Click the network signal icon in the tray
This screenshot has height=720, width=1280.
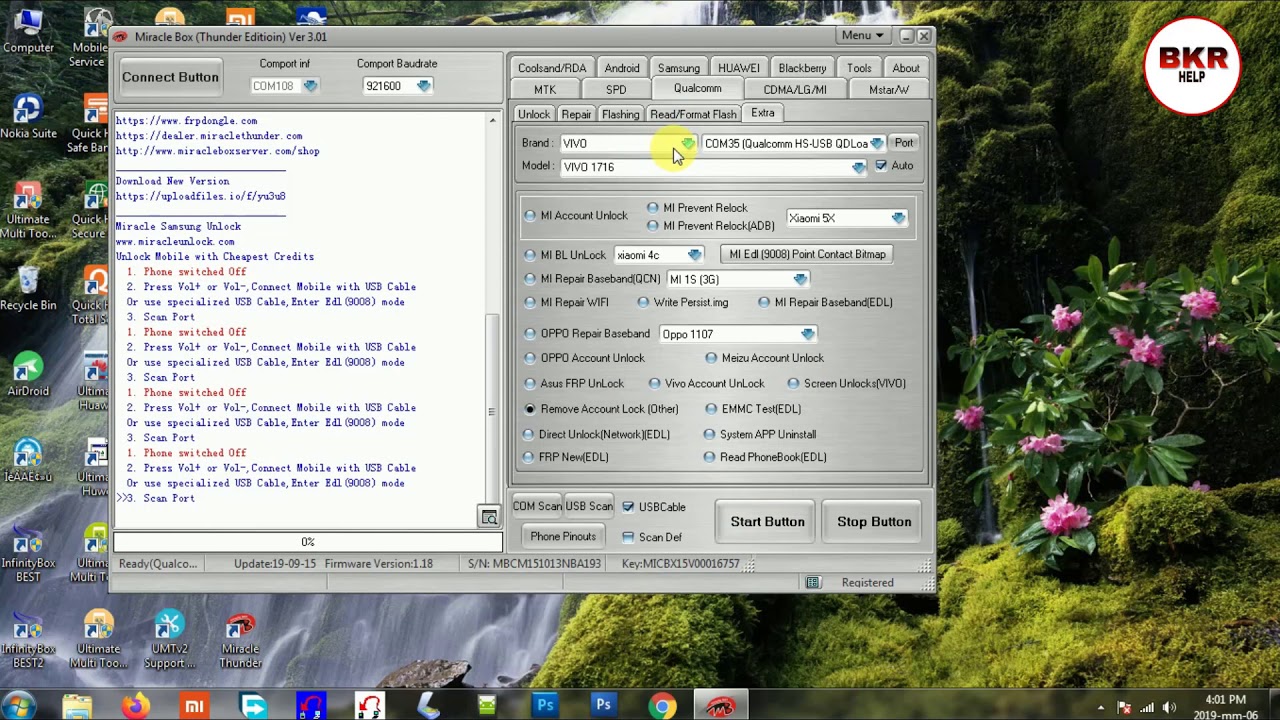(1147, 708)
